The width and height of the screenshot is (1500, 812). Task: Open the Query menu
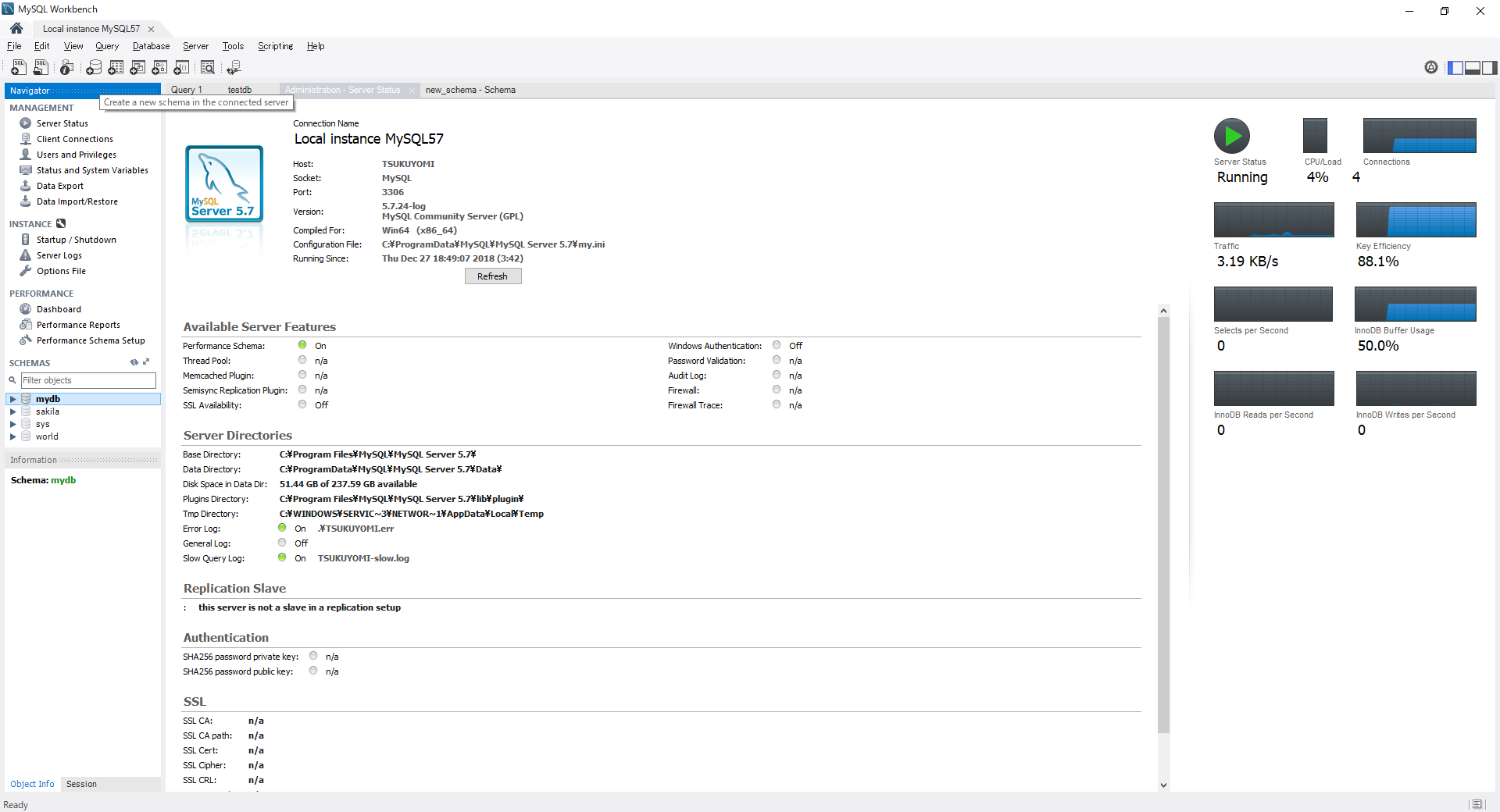click(x=107, y=46)
